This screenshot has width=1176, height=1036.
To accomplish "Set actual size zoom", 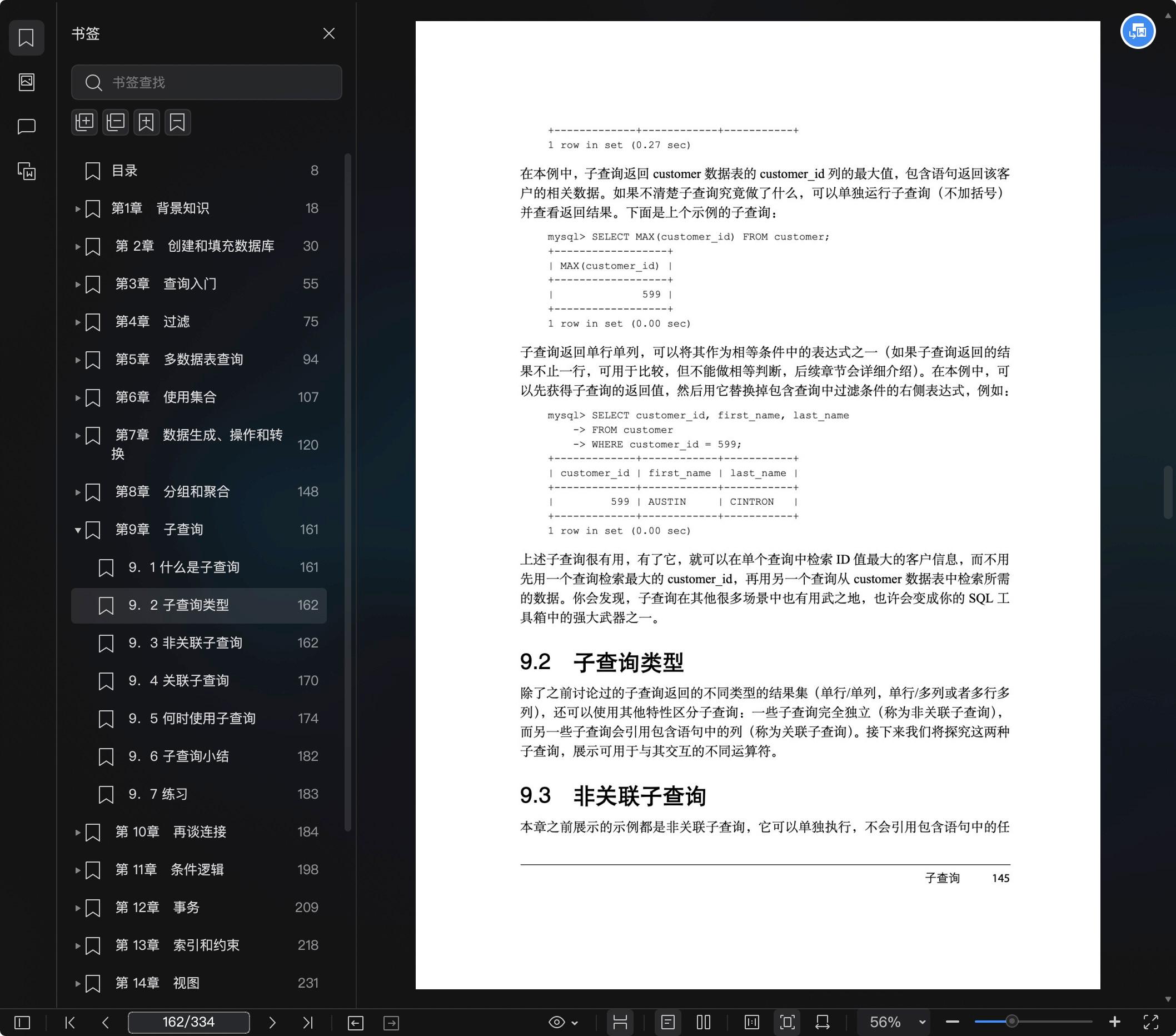I will [x=751, y=1022].
